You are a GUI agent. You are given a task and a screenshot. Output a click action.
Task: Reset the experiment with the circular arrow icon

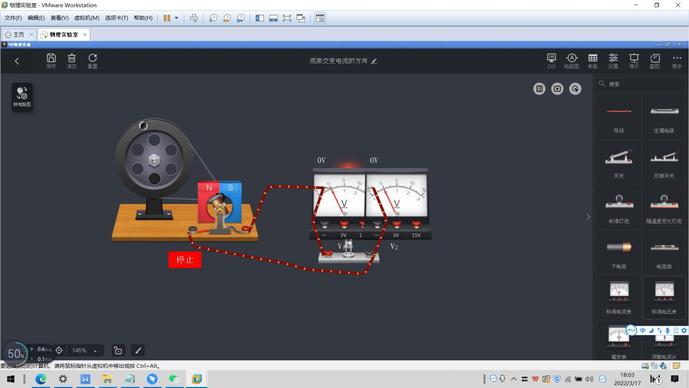(92, 61)
